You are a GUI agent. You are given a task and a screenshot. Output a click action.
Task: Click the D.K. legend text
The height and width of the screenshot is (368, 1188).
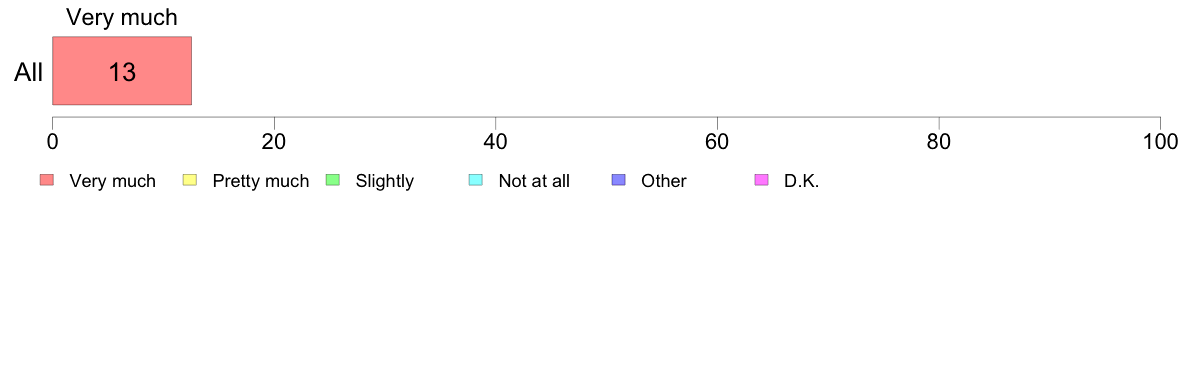point(802,181)
